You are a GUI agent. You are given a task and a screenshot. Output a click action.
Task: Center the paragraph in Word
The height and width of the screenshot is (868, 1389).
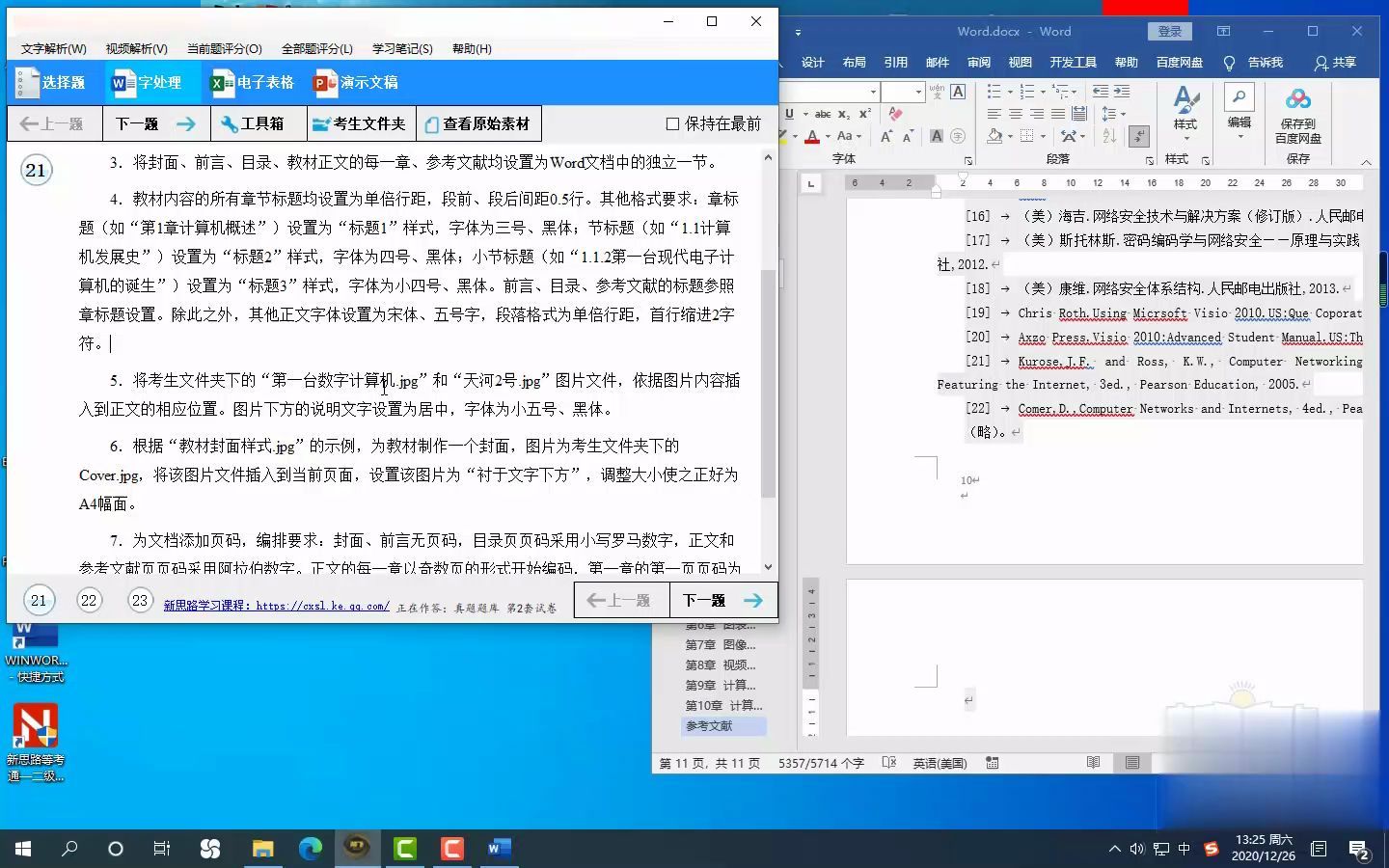pos(1016,114)
